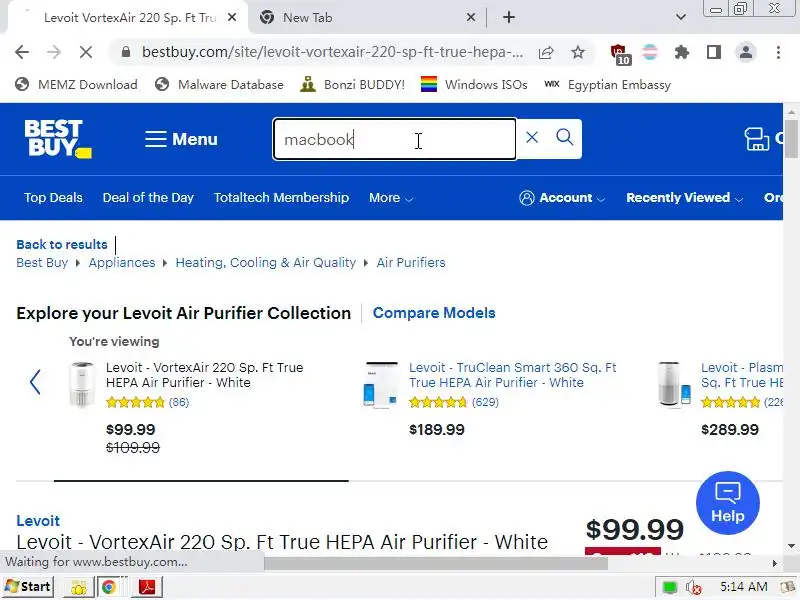Open the Chrome extensions puzzle icon
This screenshot has width=800, height=600.
point(682,52)
